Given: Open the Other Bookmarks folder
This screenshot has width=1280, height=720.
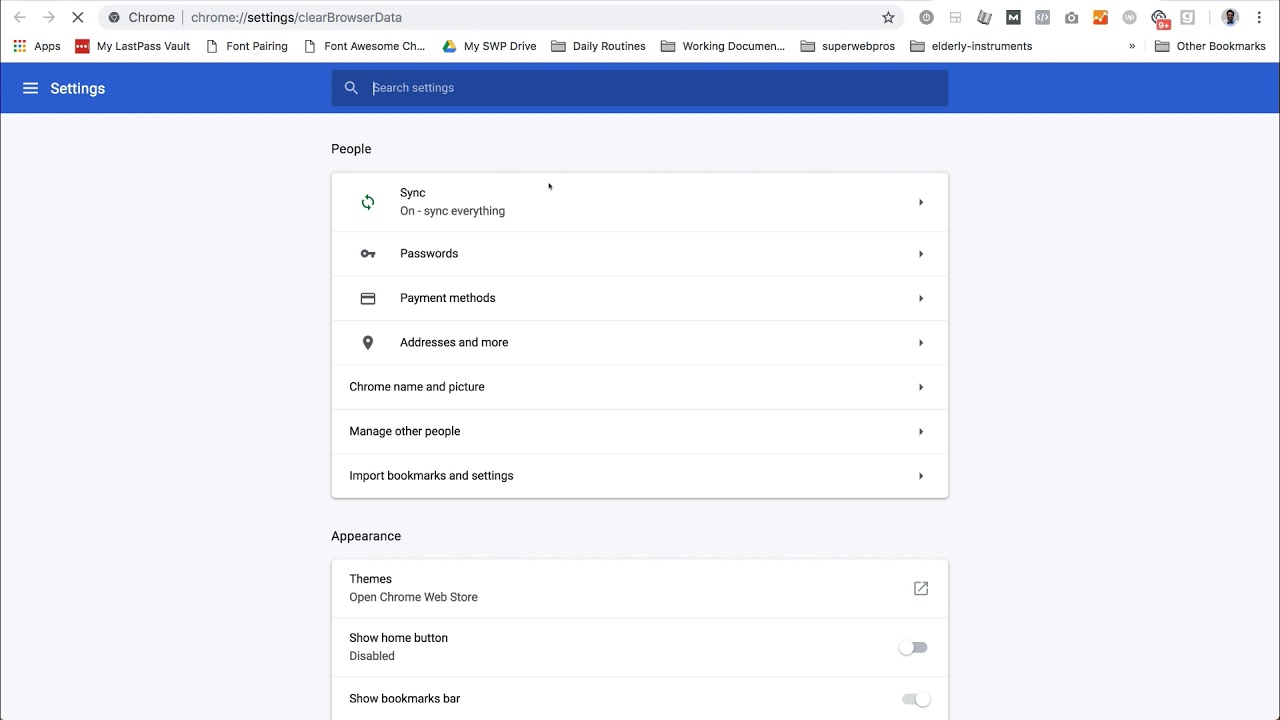Looking at the screenshot, I should coord(1210,46).
